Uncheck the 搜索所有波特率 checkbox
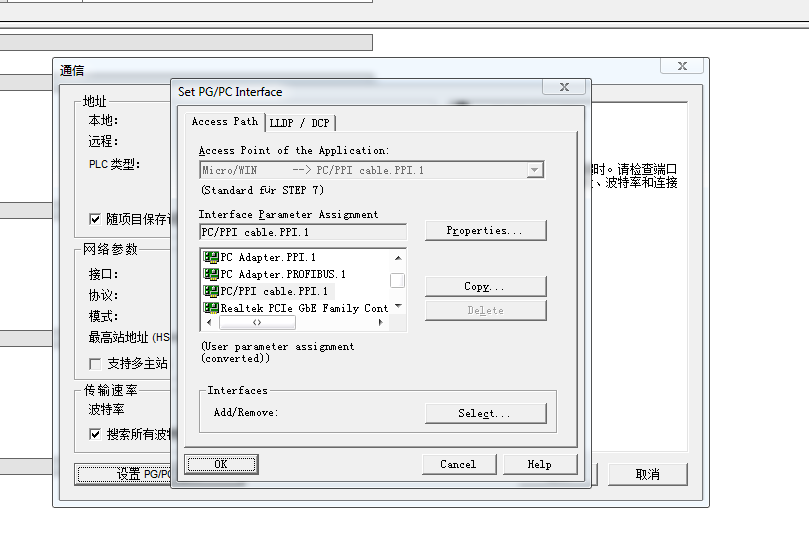Viewport: 809px width, 558px height. 96,434
